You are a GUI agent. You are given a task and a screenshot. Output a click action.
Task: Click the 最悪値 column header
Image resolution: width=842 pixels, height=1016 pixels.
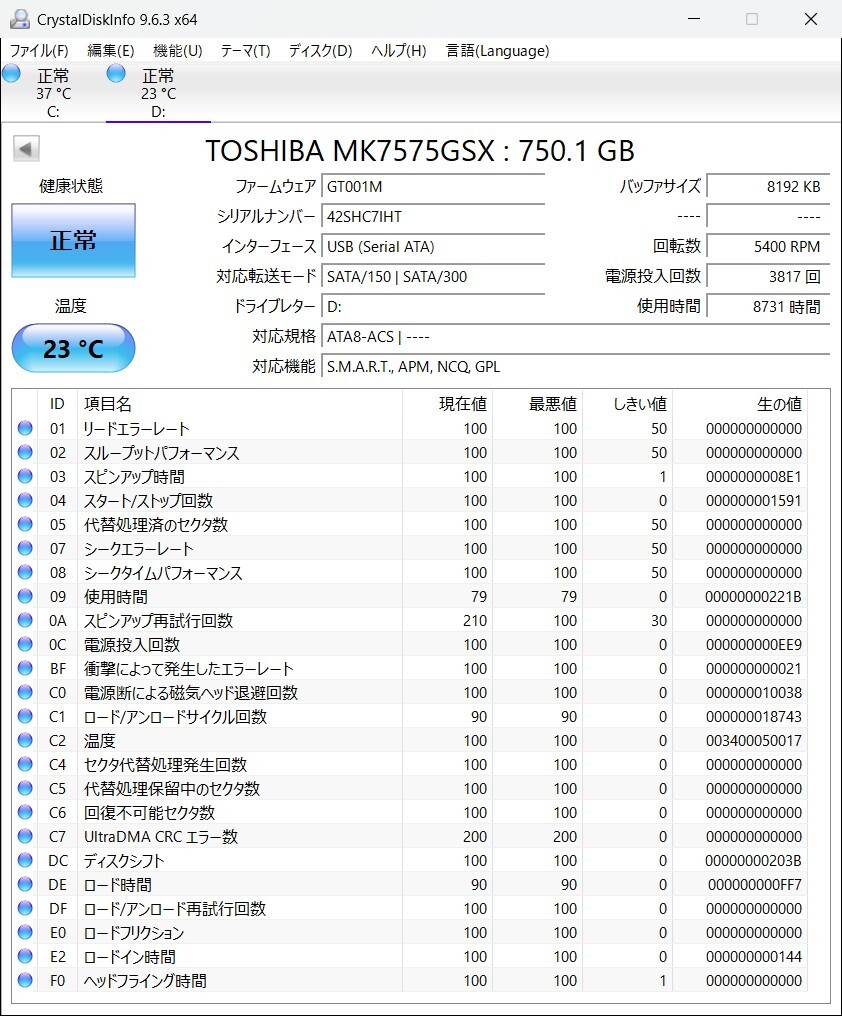tap(537, 404)
